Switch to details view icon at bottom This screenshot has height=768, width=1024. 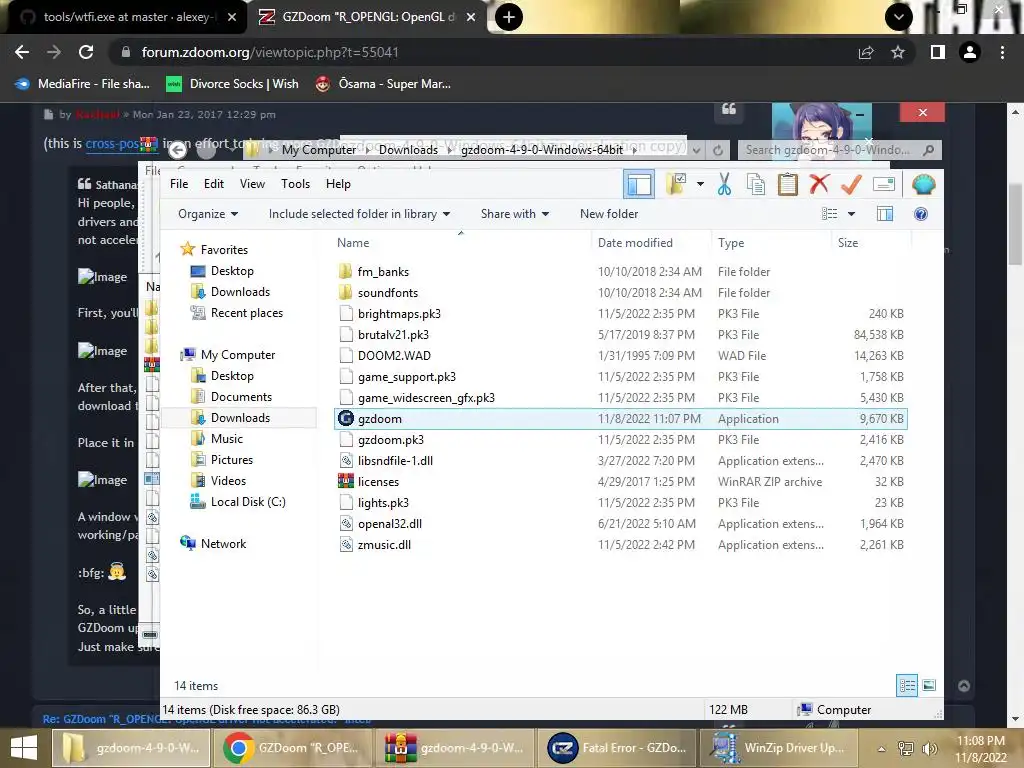point(907,685)
